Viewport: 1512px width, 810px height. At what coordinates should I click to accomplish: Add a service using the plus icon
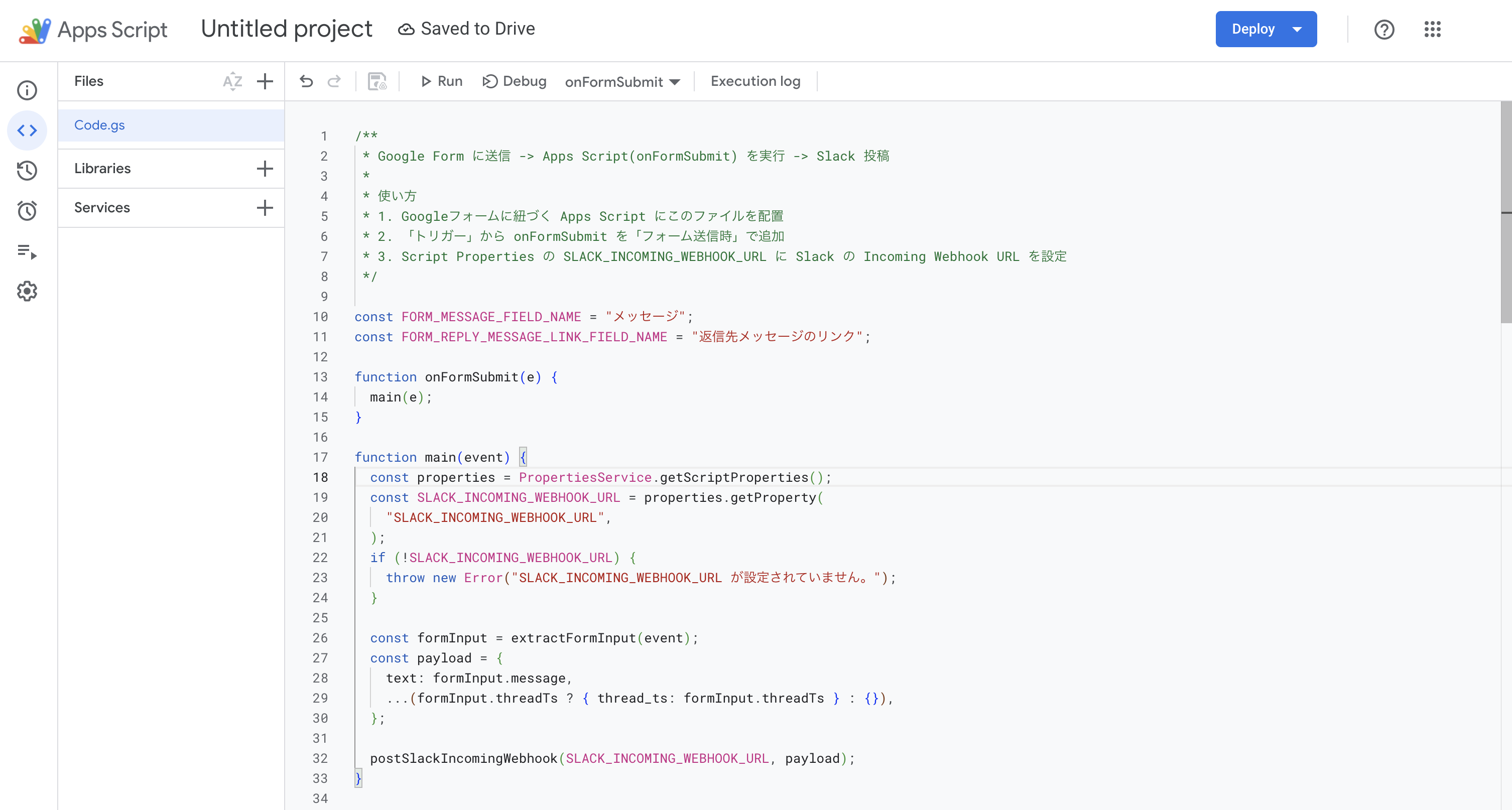point(265,207)
